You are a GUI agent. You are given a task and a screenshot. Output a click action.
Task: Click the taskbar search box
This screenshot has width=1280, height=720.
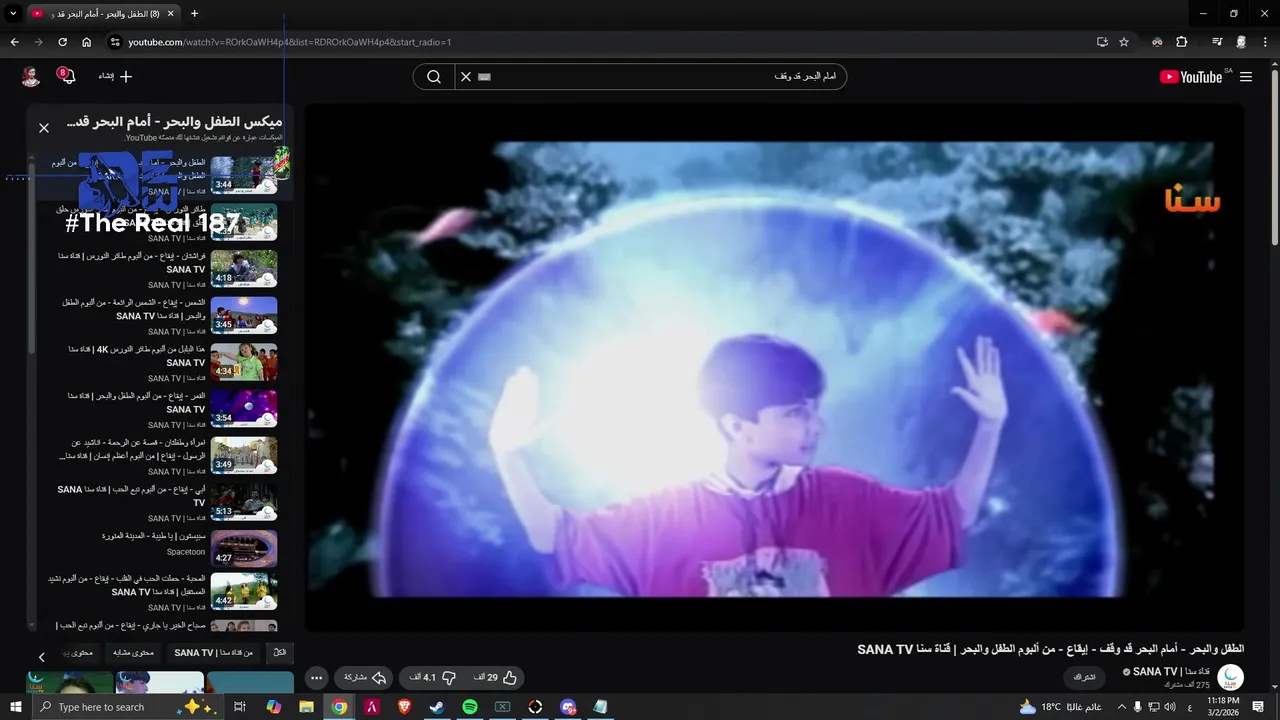127,707
